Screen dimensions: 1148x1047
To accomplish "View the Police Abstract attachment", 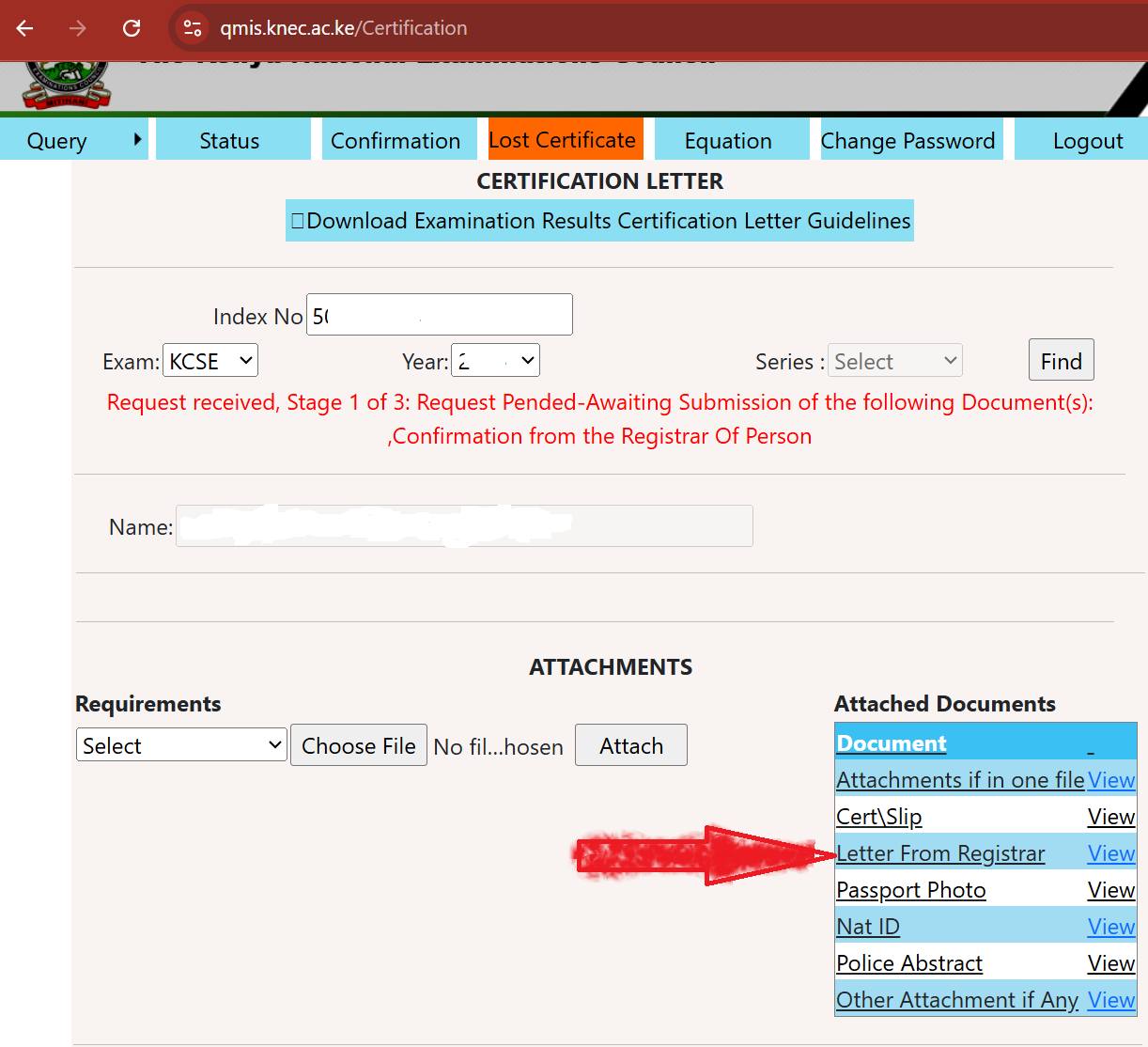I will pos(1111,962).
